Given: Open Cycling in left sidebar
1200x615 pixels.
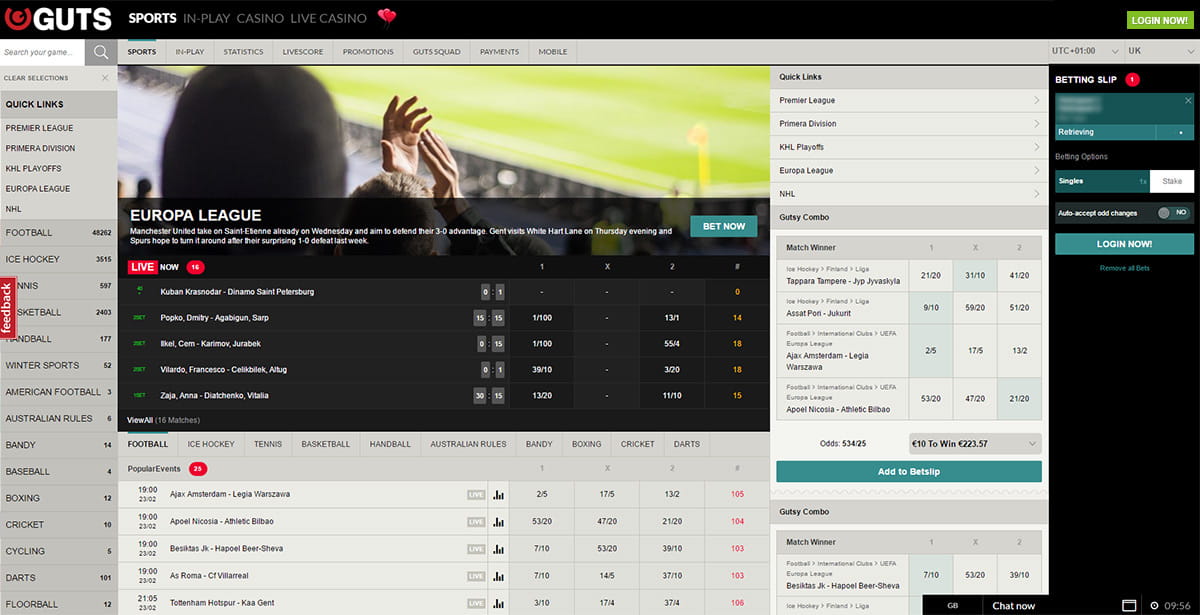Looking at the screenshot, I should point(58,551).
